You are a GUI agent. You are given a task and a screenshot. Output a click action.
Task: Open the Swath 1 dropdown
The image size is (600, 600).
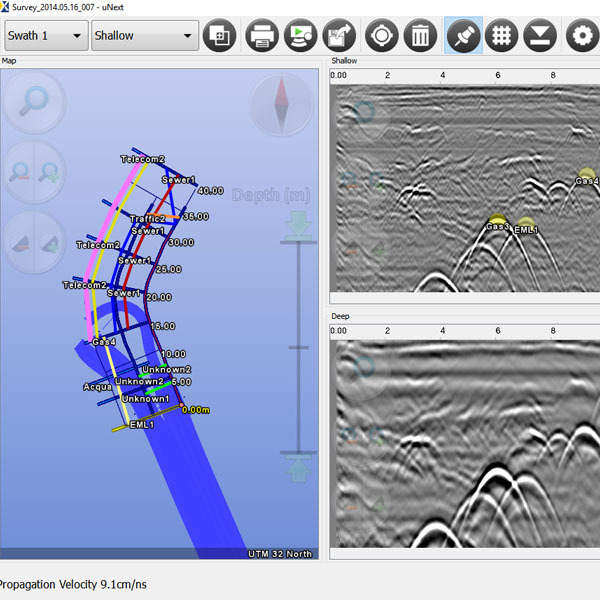click(44, 36)
